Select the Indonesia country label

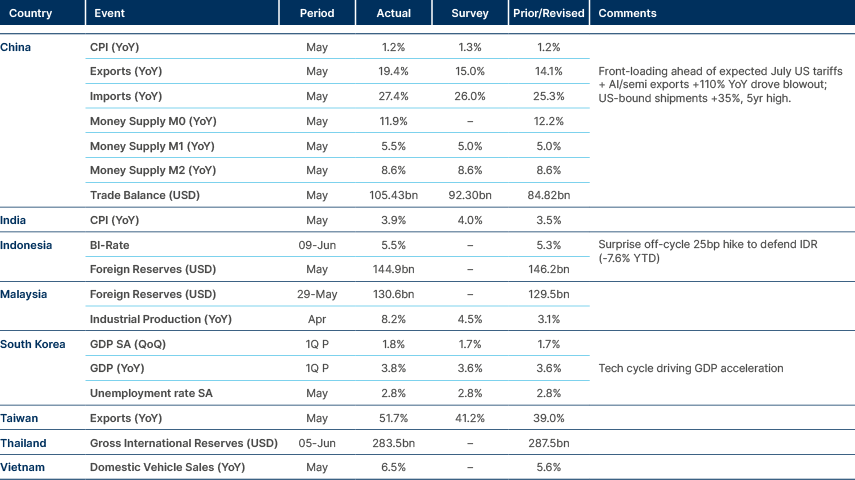[26, 245]
